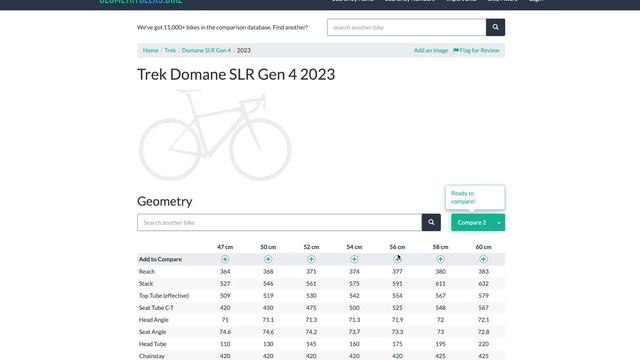
Task: Click the 54 cm column header
Action: (354, 247)
